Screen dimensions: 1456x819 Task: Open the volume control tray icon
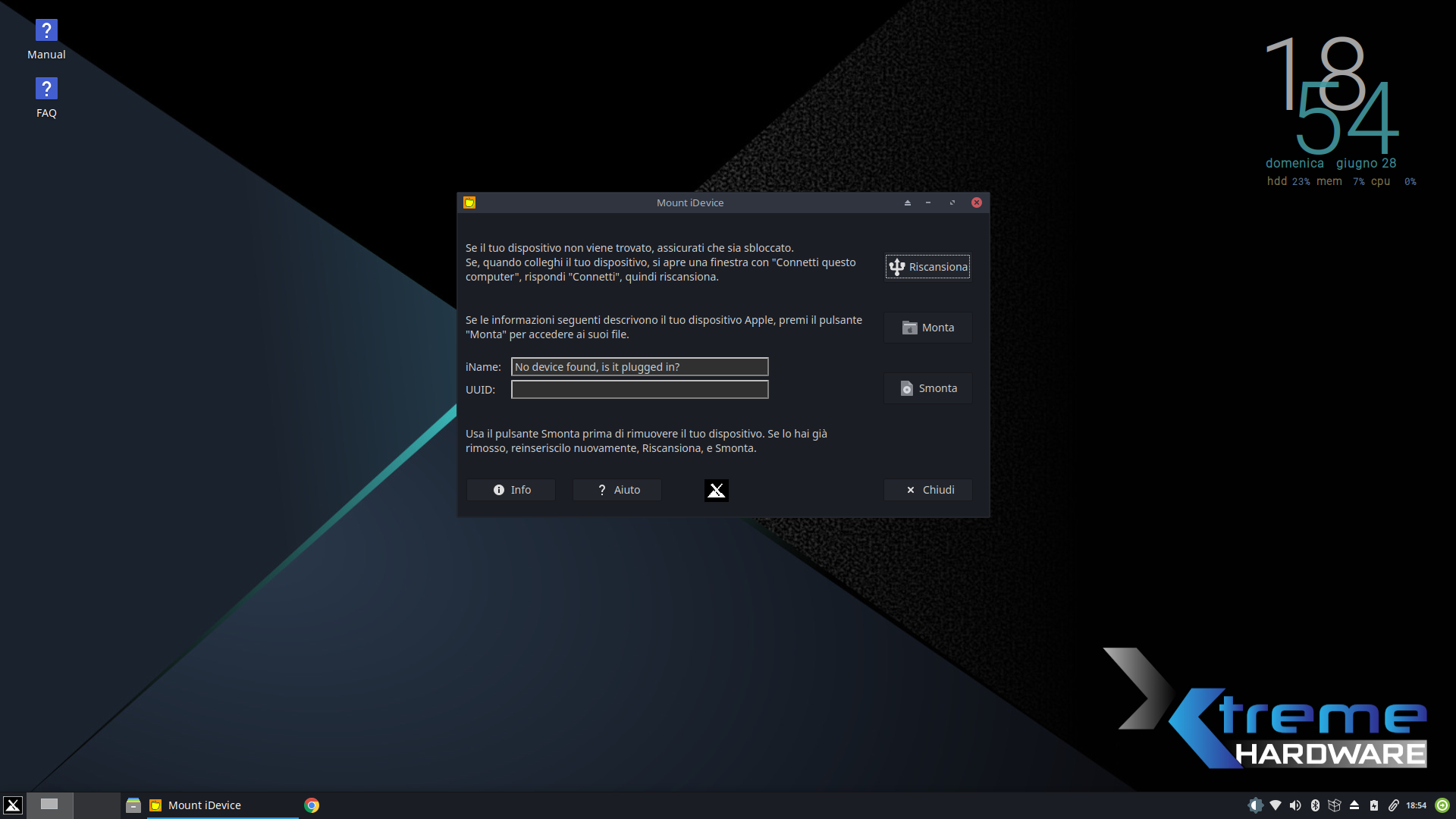[1295, 805]
